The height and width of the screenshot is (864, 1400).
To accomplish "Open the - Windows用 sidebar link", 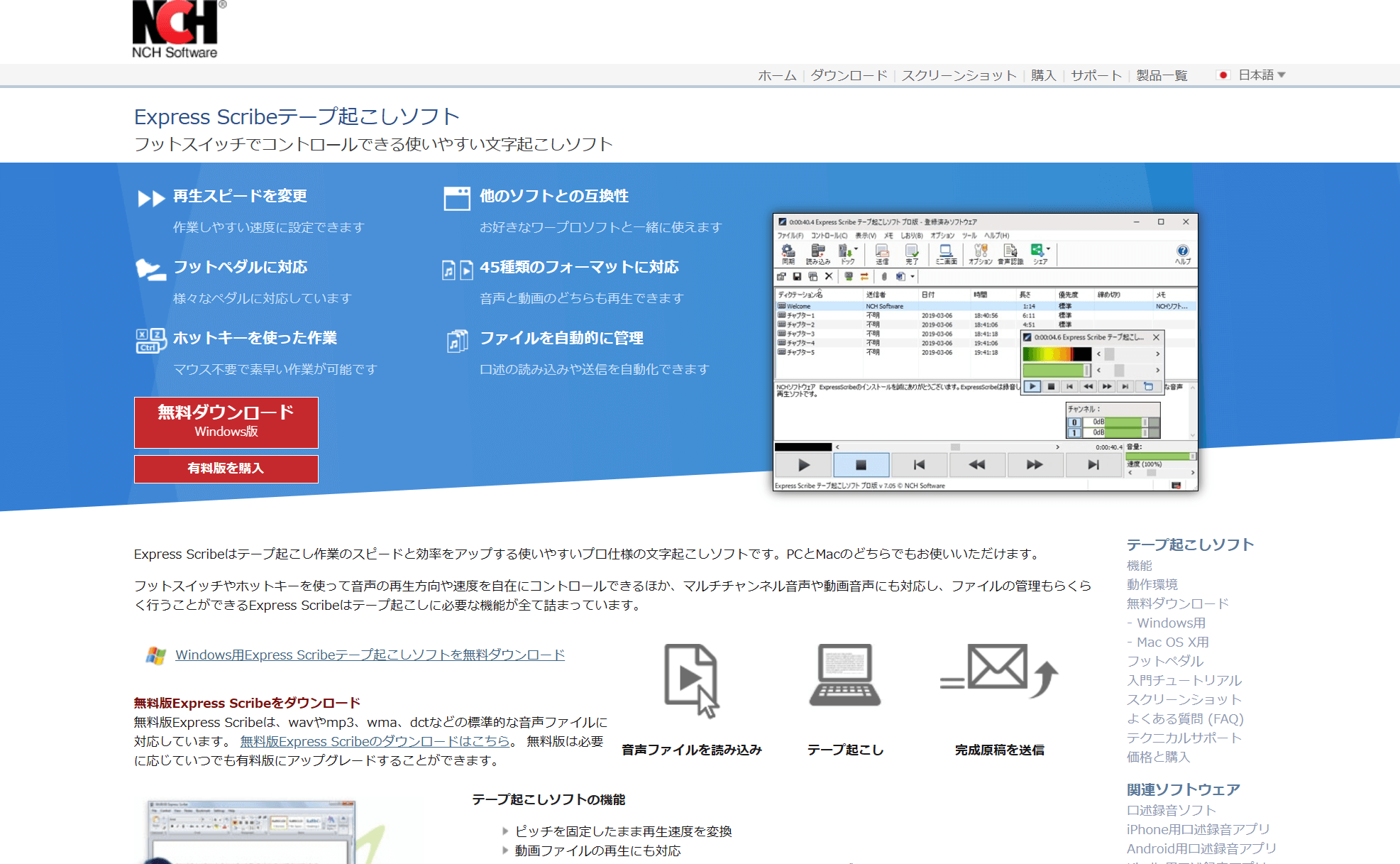I will 1166,623.
